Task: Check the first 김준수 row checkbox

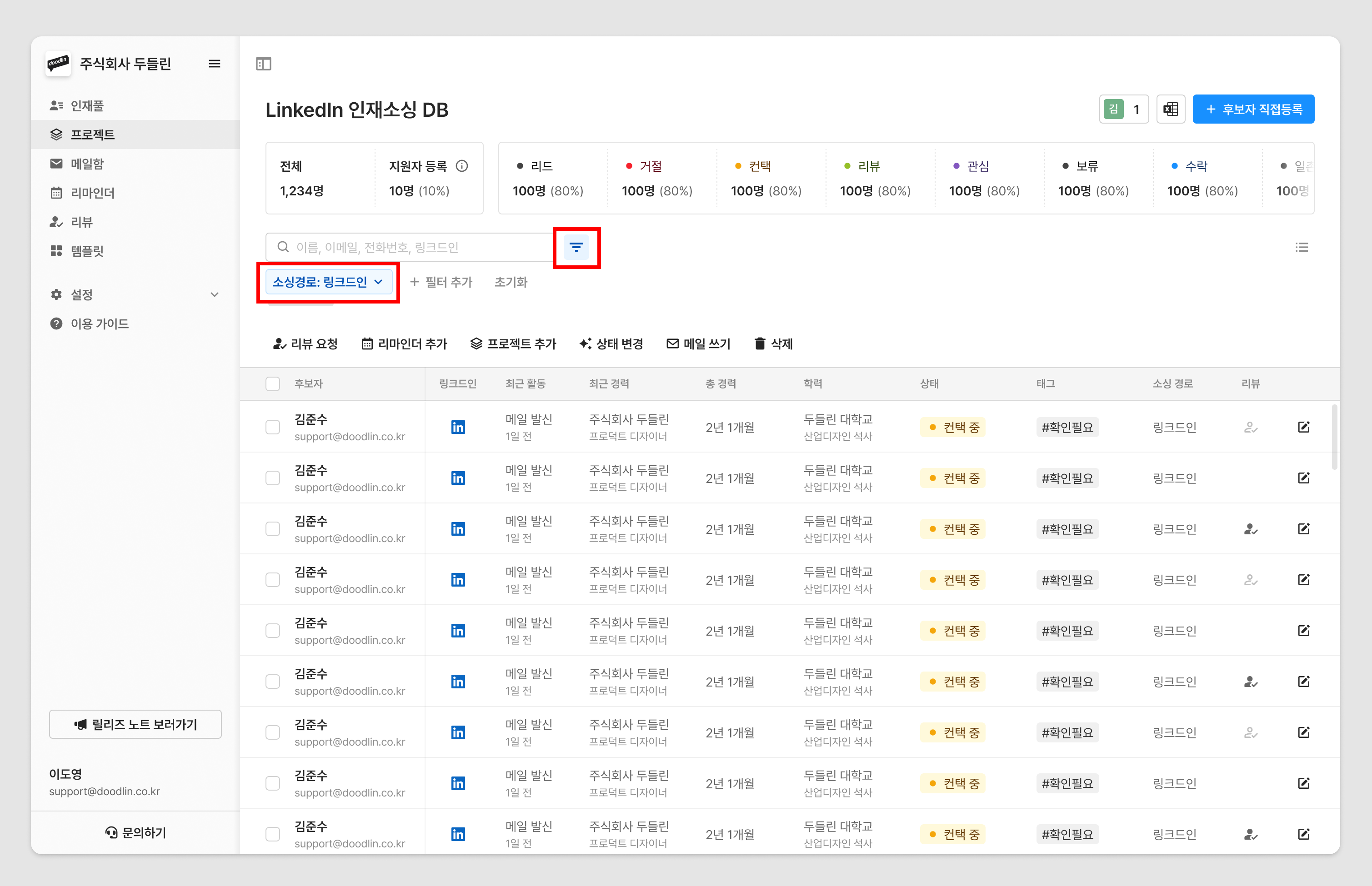Action: point(273,428)
